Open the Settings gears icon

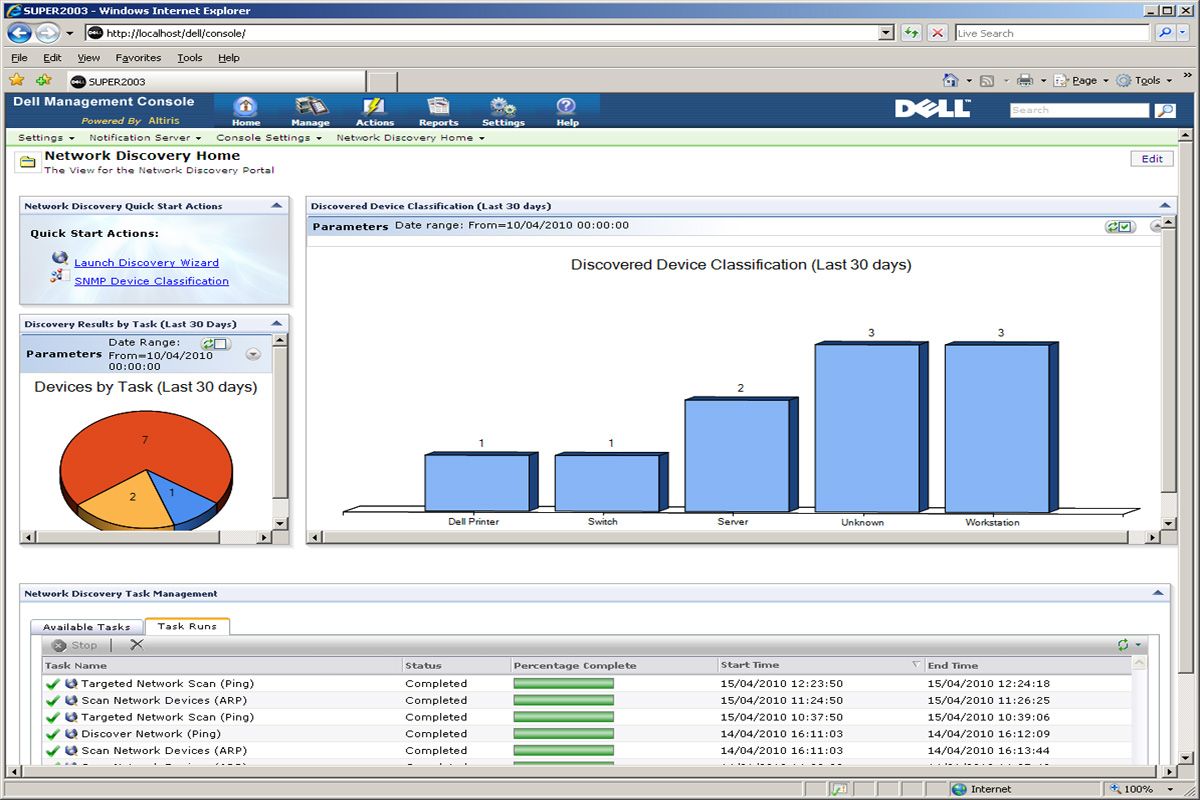(503, 111)
